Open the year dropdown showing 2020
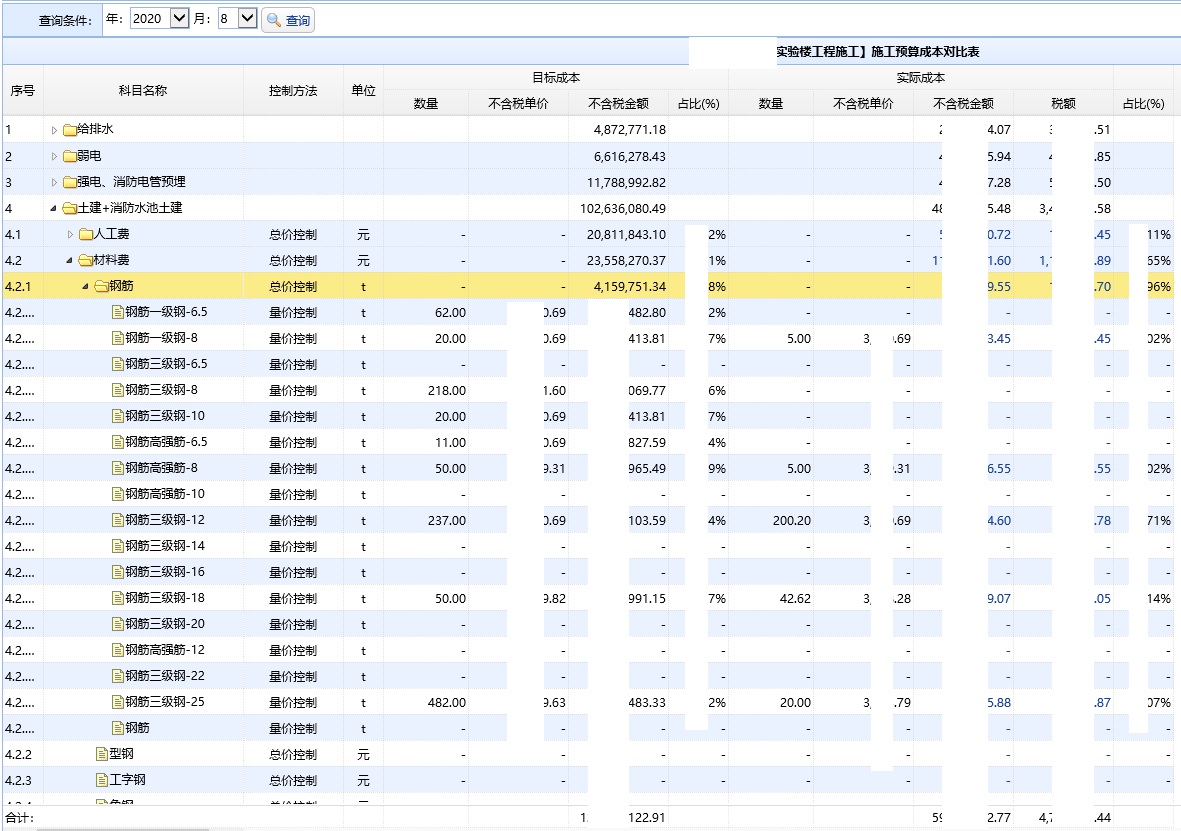This screenshot has width=1181, height=831. [179, 18]
